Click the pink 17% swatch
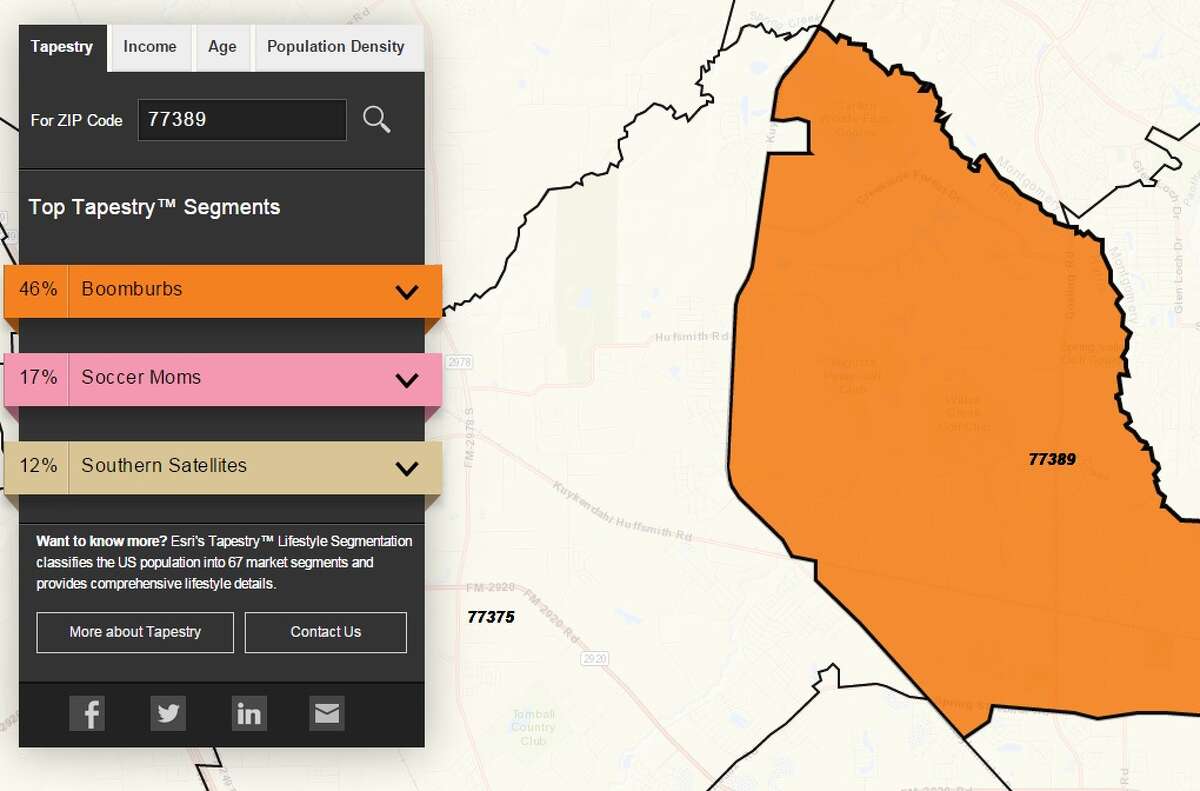This screenshot has width=1200, height=791. point(38,378)
